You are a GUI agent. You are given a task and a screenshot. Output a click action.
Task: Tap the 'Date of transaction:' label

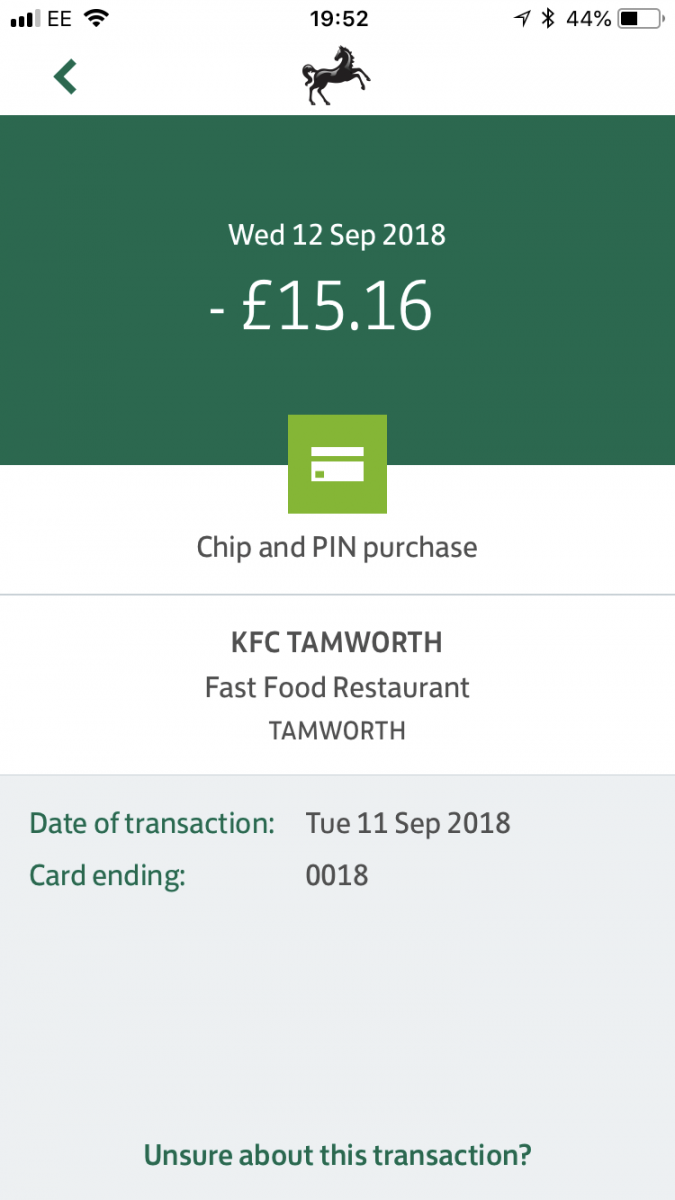(x=152, y=823)
